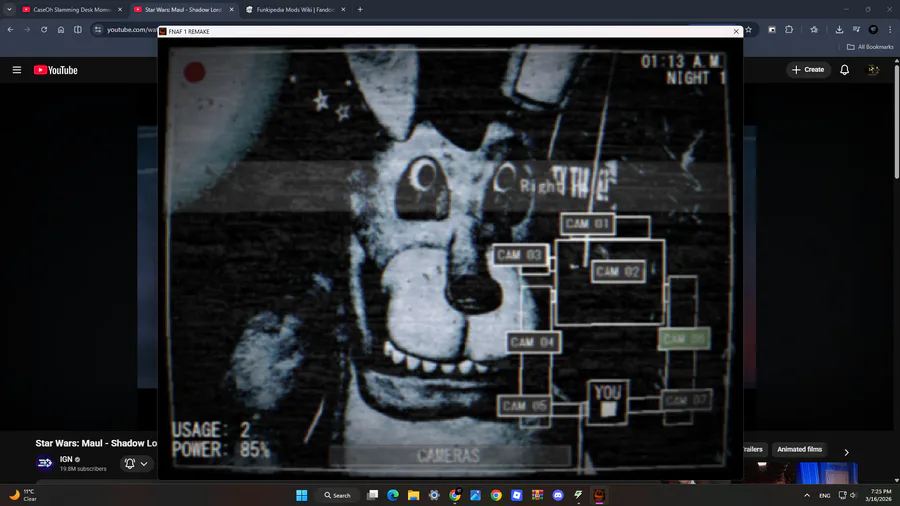Go forward in browser history

pos(27,29)
